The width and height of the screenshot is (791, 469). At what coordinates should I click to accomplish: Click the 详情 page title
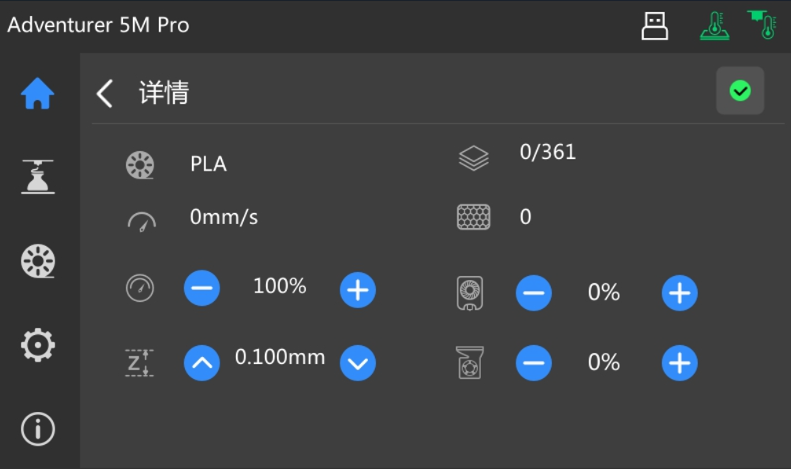click(164, 93)
